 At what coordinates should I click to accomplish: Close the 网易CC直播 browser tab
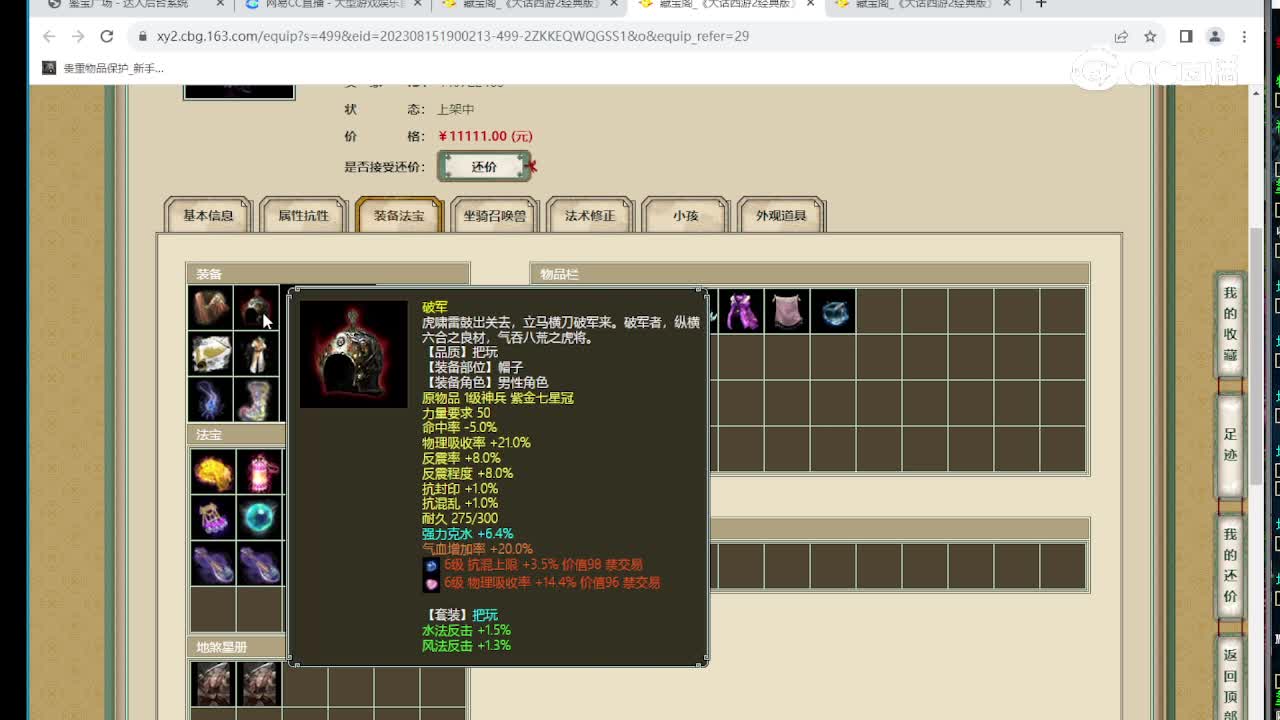click(x=417, y=4)
